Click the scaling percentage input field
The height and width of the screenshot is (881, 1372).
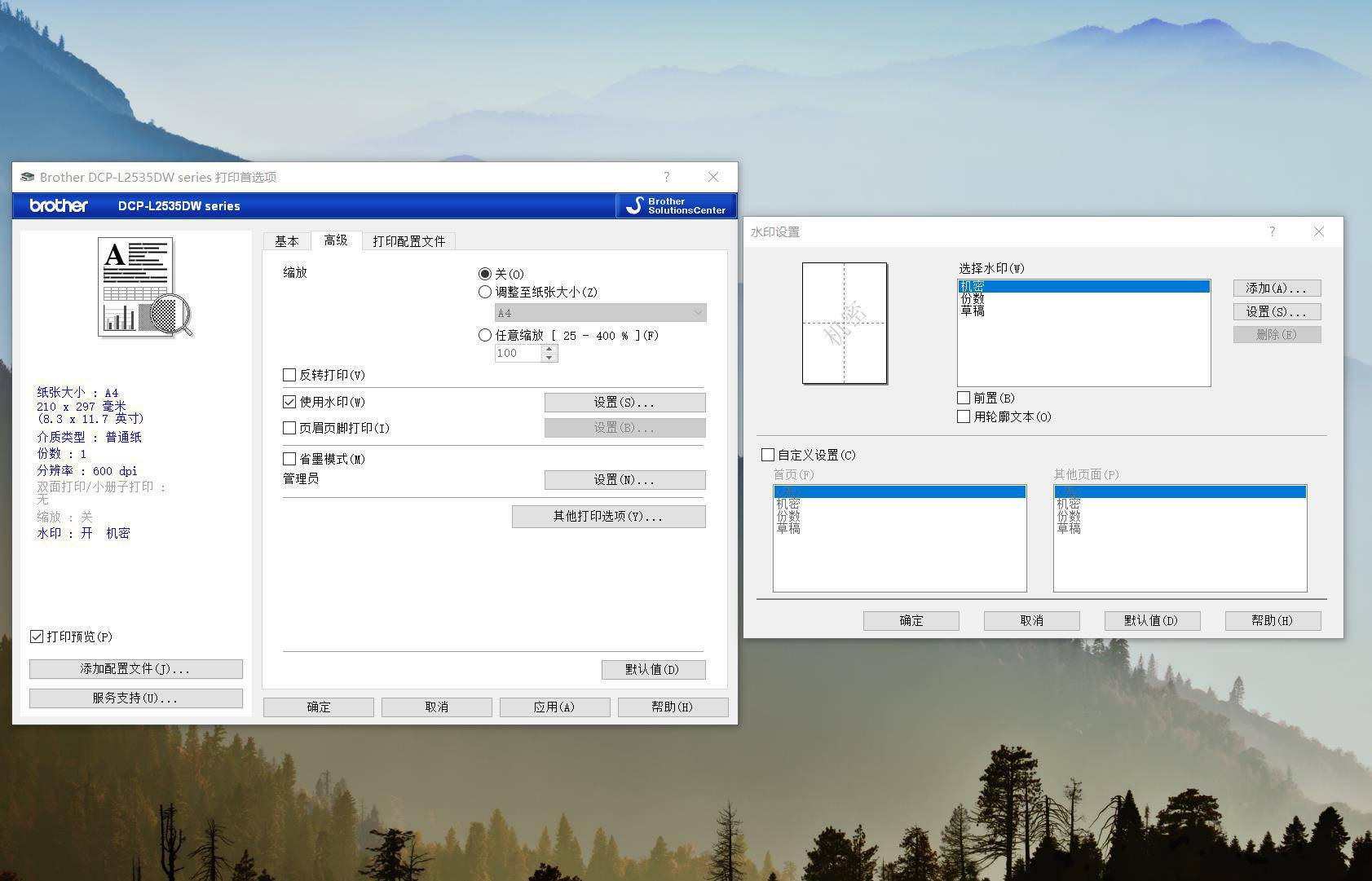pos(517,353)
